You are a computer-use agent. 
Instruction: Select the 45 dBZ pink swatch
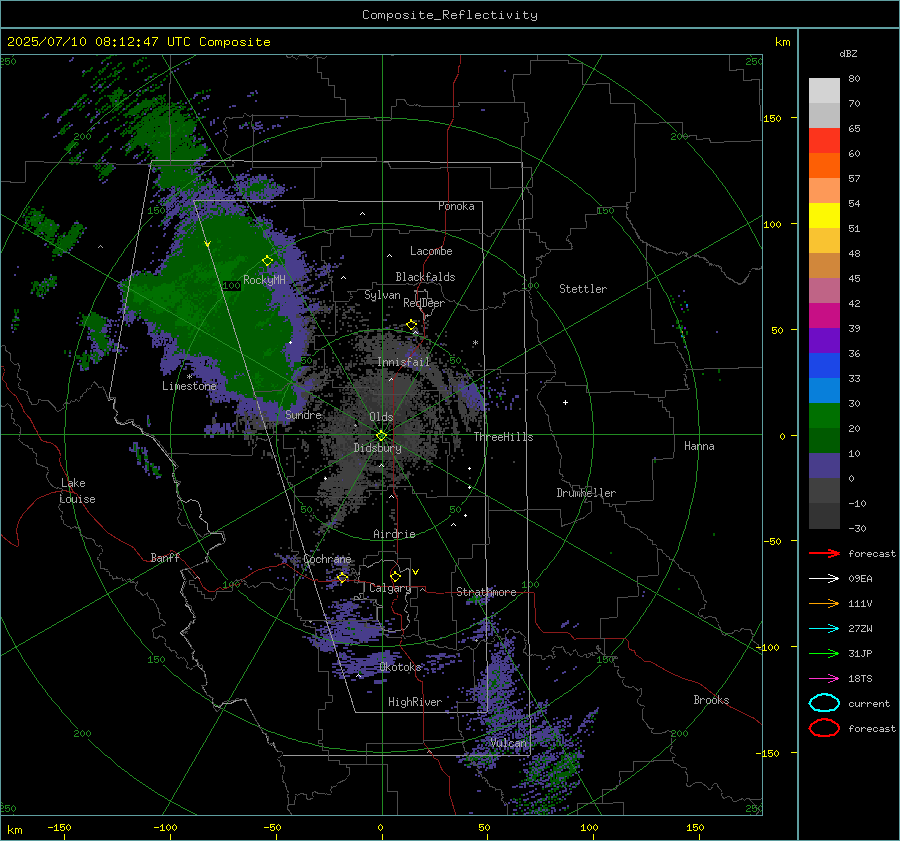824,290
